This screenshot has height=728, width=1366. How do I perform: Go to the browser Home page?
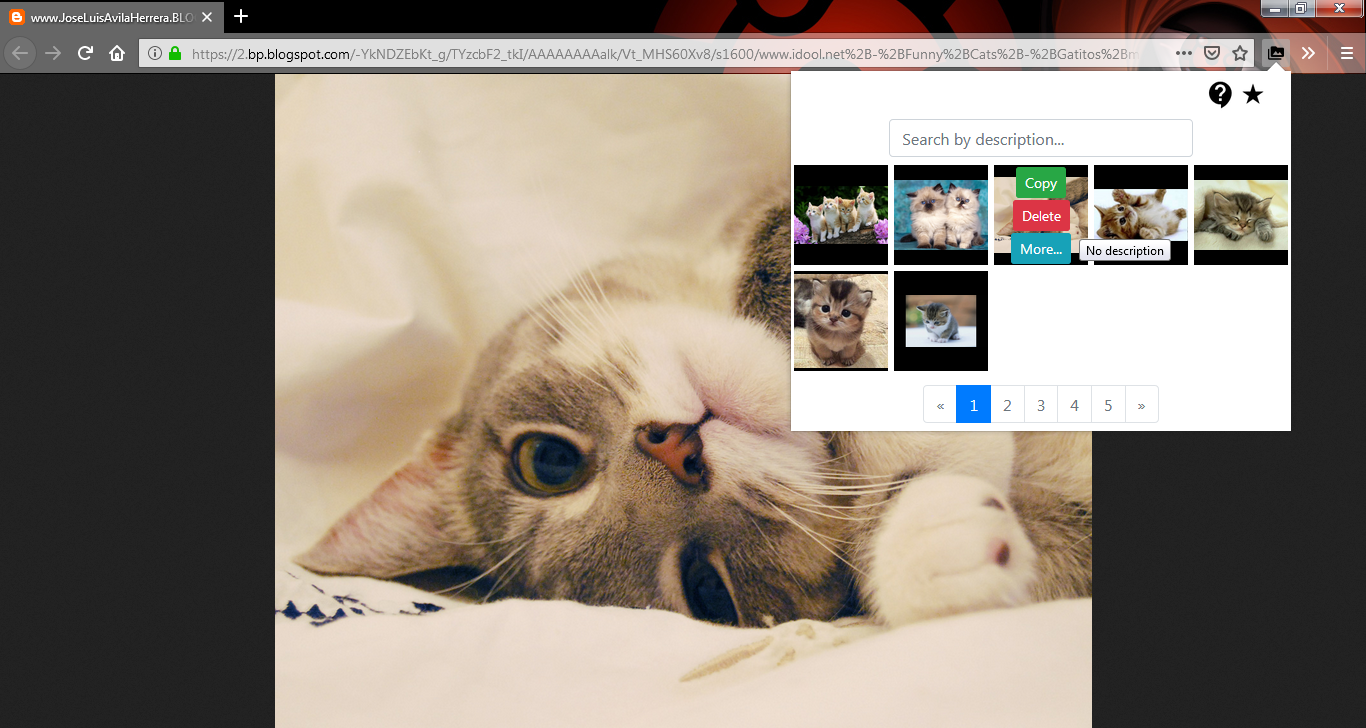[117, 53]
